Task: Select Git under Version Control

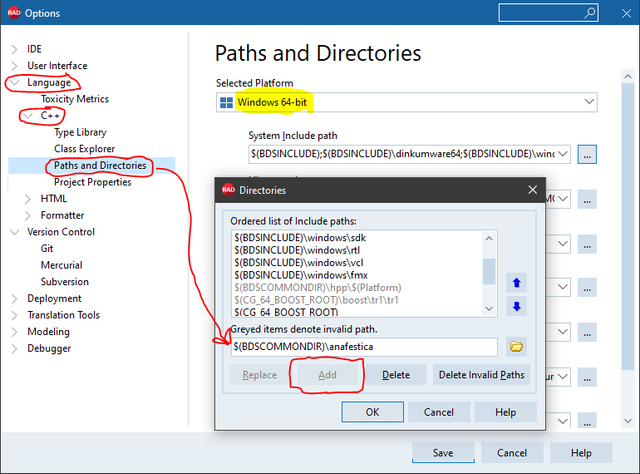Action: [47, 249]
